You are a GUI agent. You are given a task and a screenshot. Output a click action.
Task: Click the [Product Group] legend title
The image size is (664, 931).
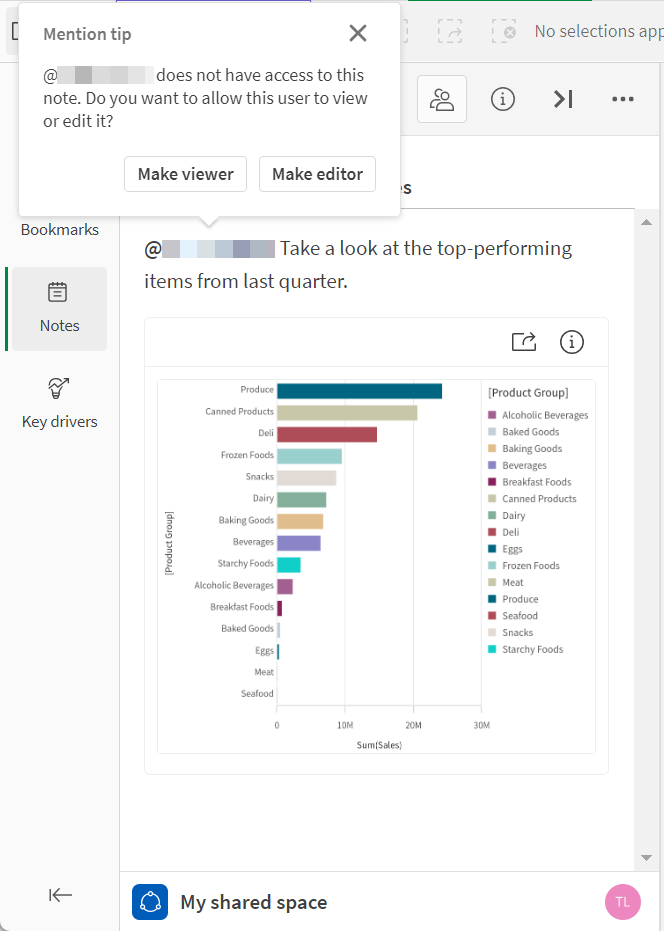point(528,392)
